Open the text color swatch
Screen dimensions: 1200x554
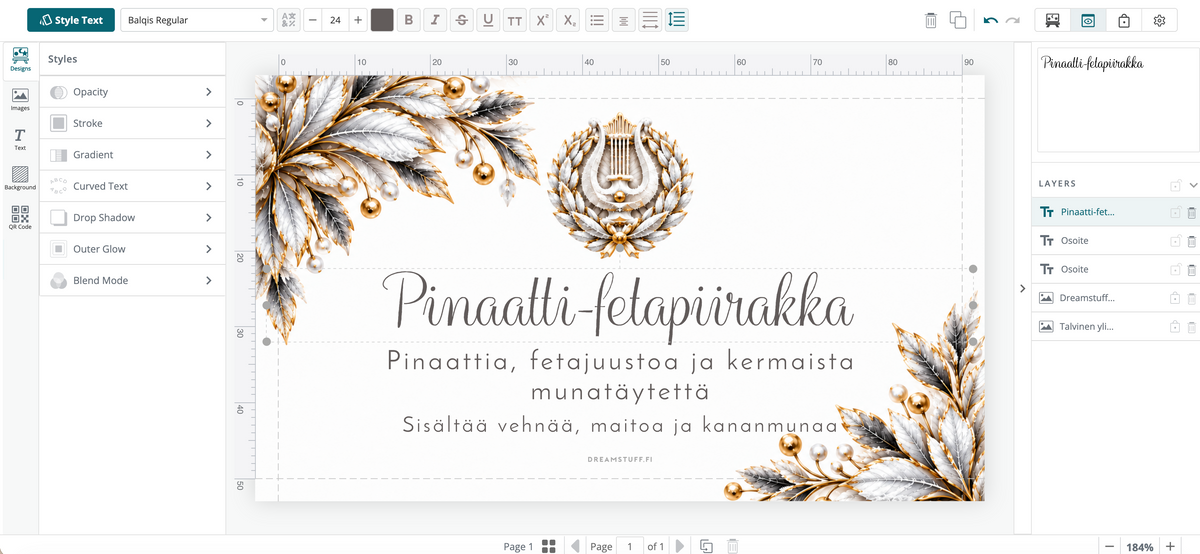[x=382, y=20]
